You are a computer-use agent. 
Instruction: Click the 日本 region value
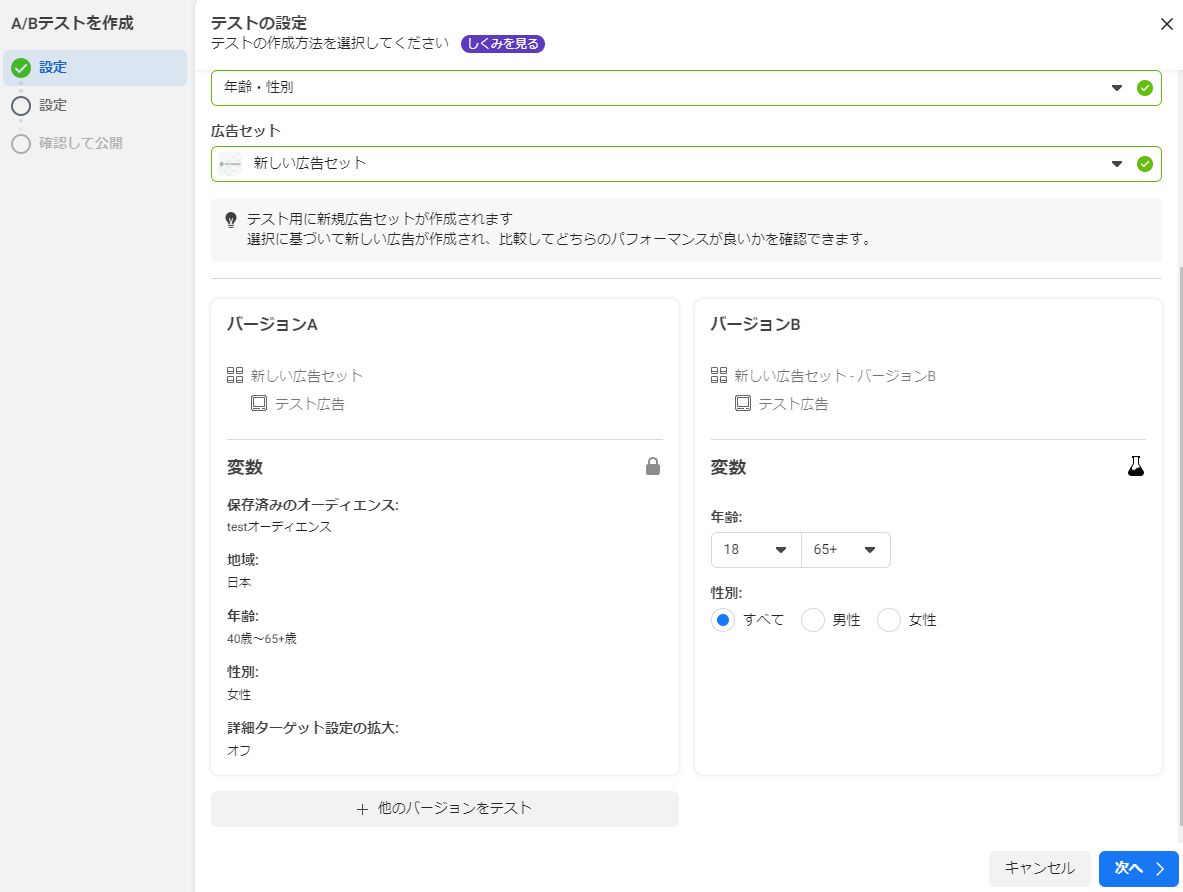239,583
